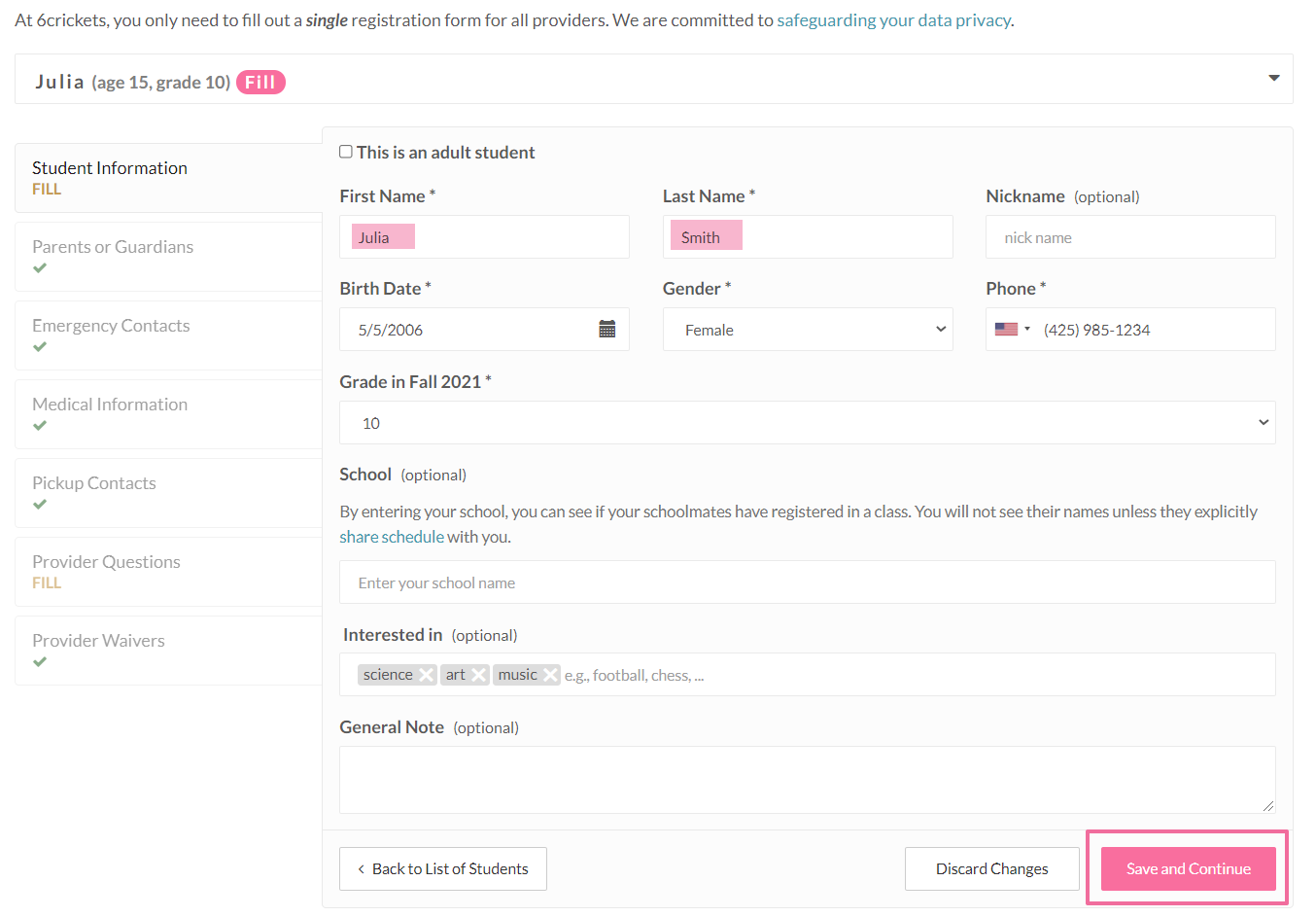Image resolution: width=1316 pixels, height=917 pixels.
Task: Open the Emergency Contacts section
Action: (x=111, y=326)
